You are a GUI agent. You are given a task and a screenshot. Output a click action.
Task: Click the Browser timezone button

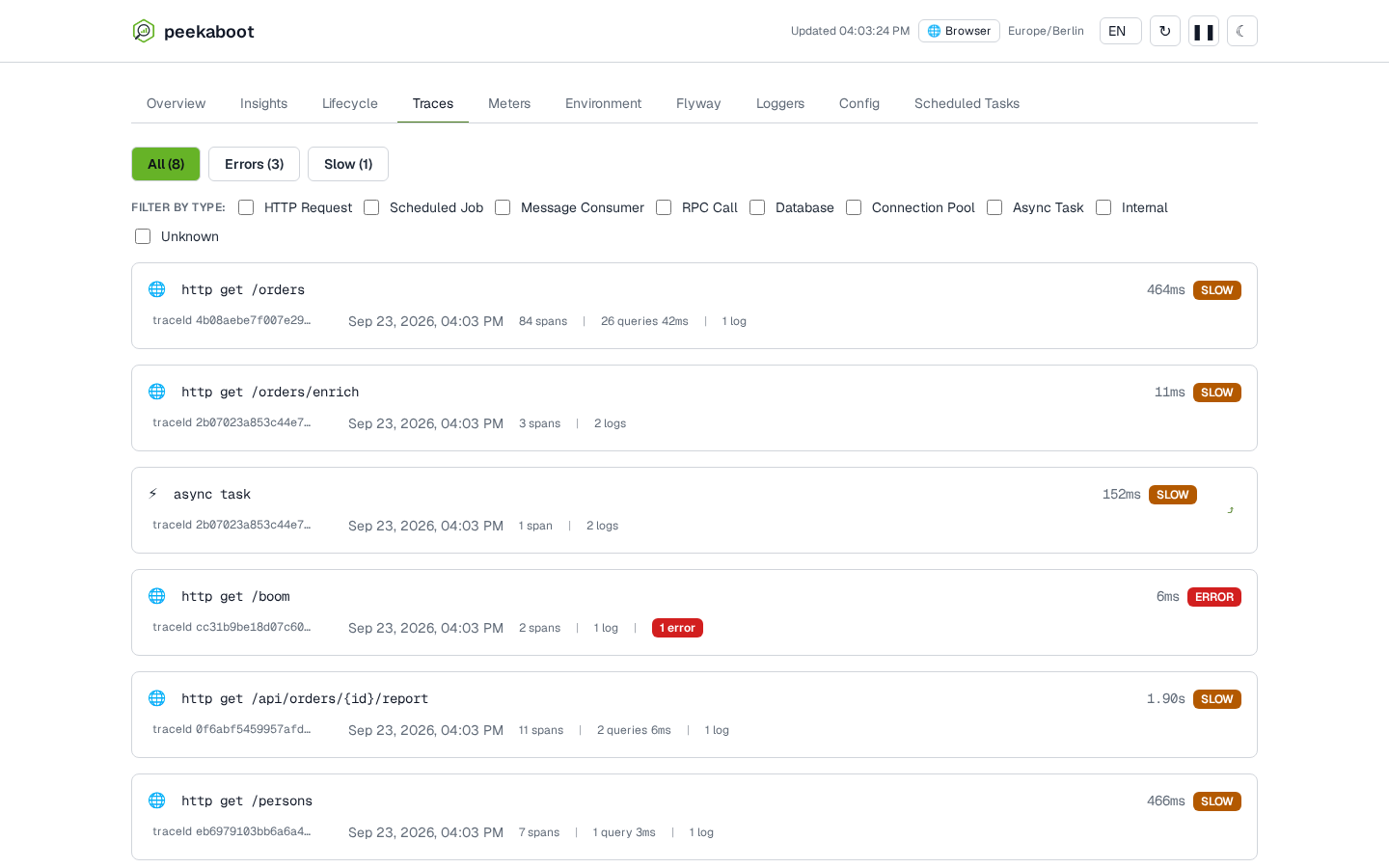click(959, 31)
